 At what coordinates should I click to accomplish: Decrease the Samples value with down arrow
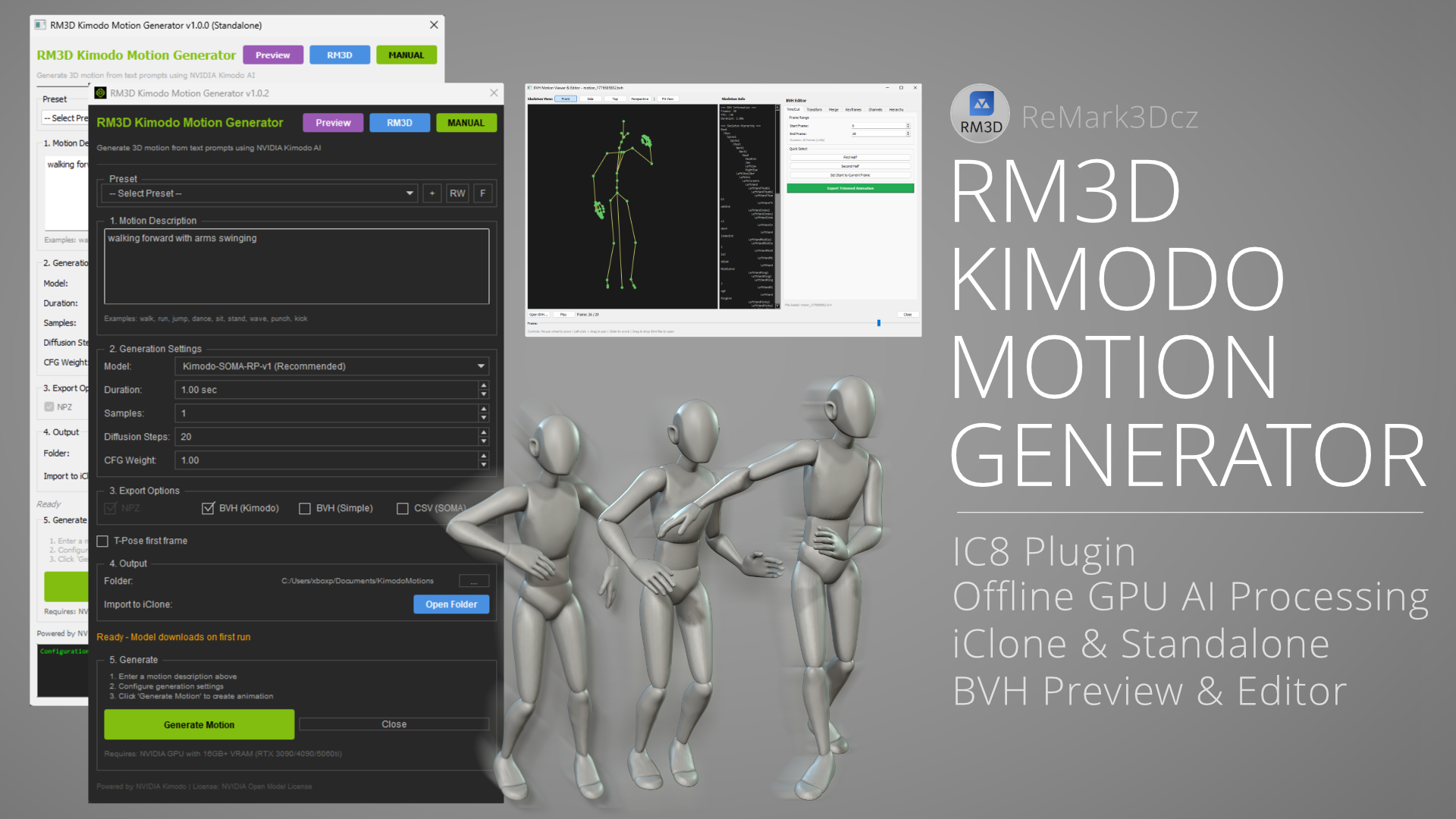coord(484,418)
